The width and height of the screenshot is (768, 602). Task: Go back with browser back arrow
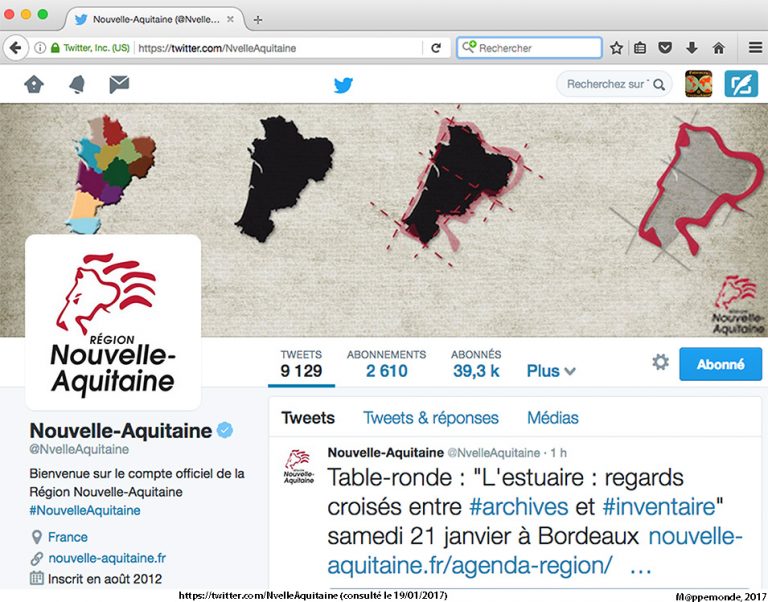tap(16, 48)
